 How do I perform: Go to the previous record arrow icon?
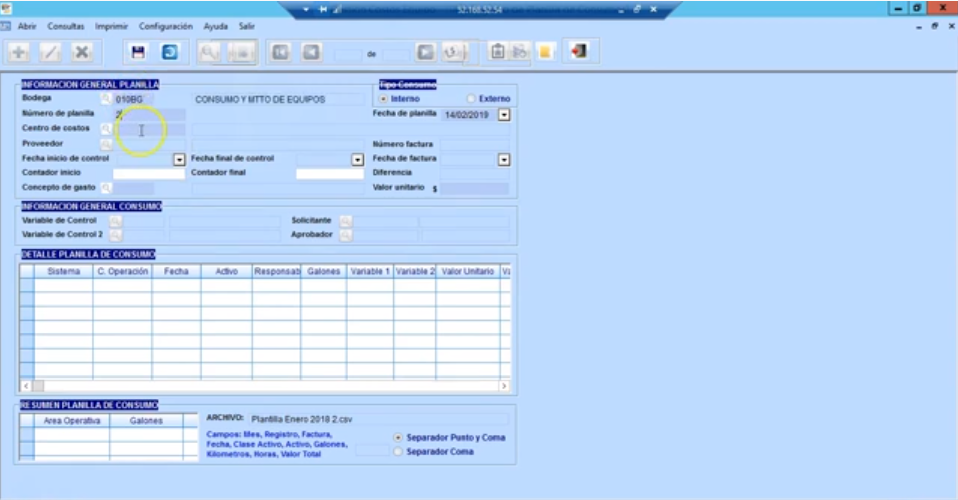point(311,53)
